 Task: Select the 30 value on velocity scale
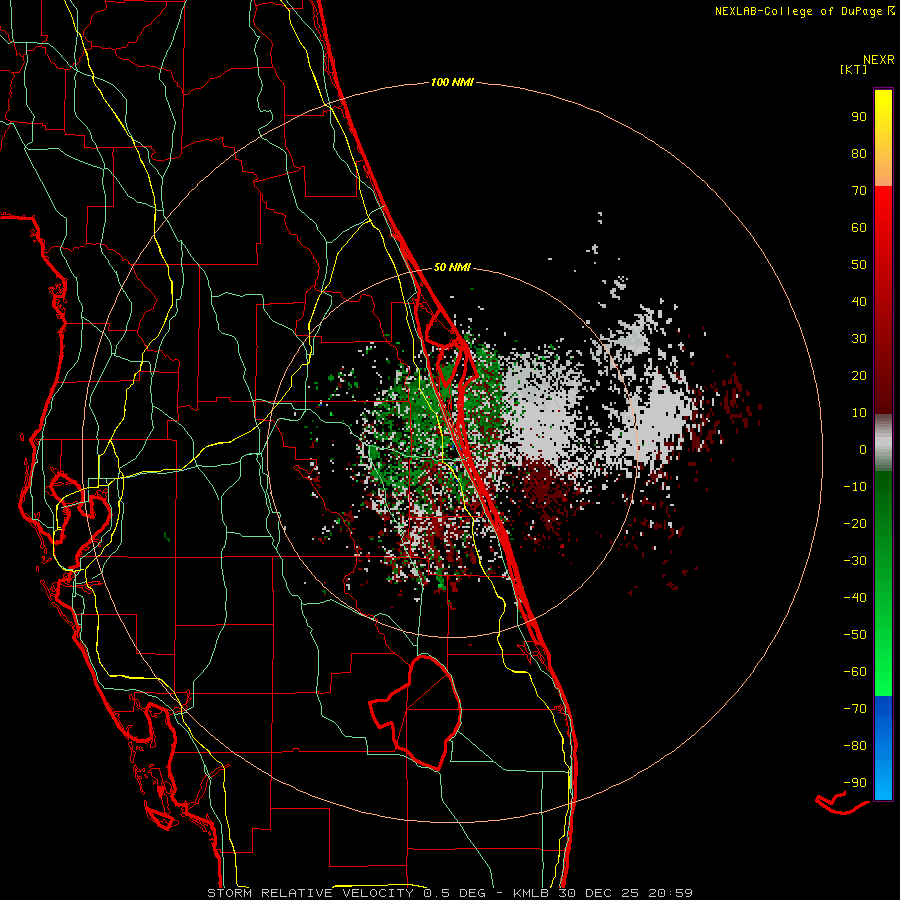click(x=859, y=339)
